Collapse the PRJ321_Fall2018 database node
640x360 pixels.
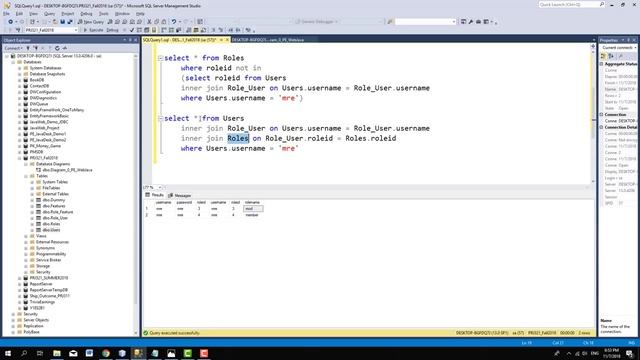point(20,158)
